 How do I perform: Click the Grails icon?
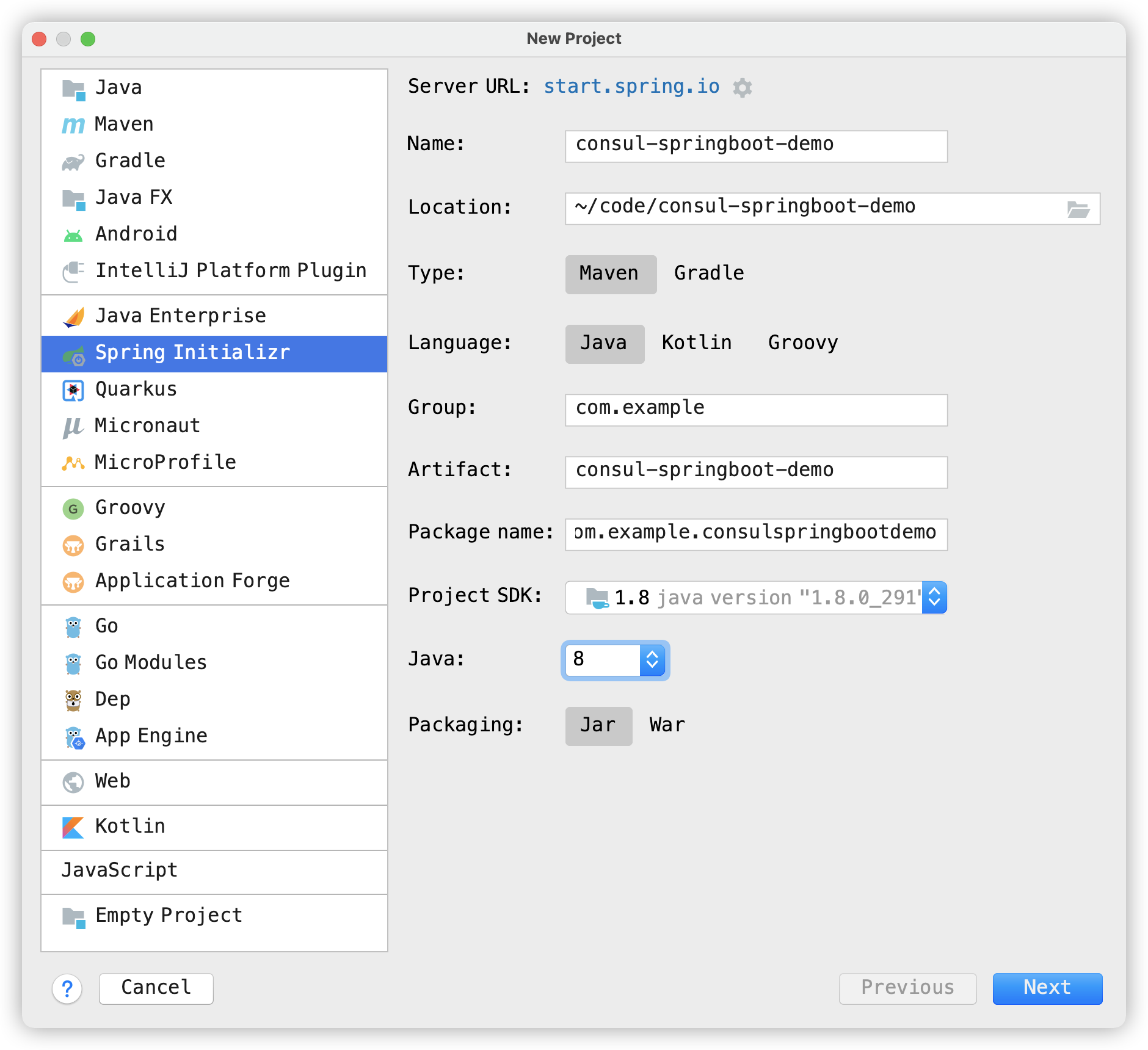click(73, 545)
